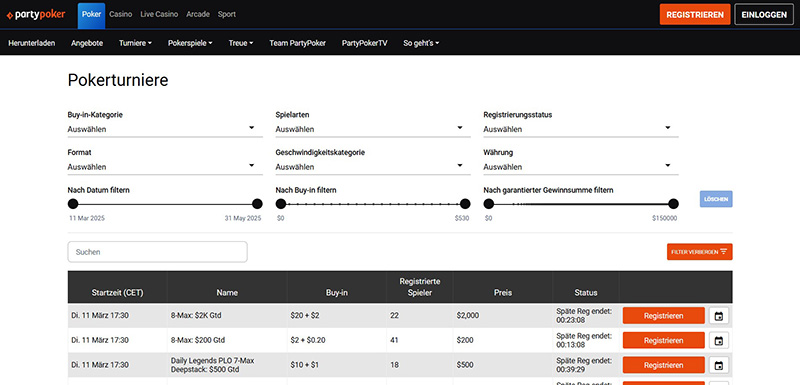Image resolution: width=800 pixels, height=385 pixels.
Task: Click the EINLOGGEN button
Action: pos(764,15)
